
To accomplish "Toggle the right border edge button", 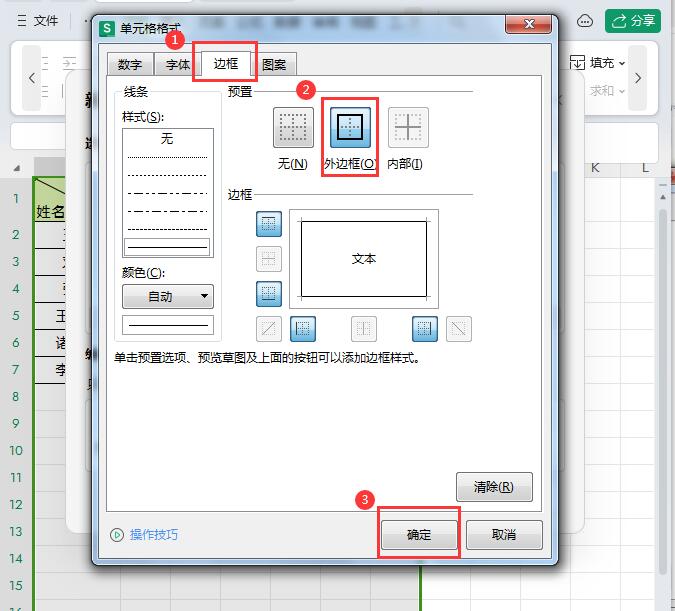I will pyautogui.click(x=425, y=329).
